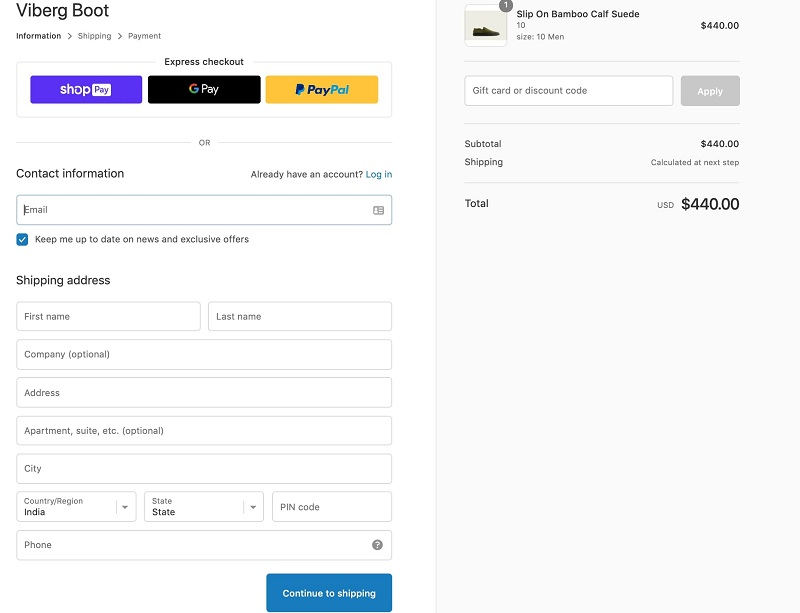Select the Last name input field
Image resolution: width=800 pixels, height=613 pixels.
click(x=300, y=317)
